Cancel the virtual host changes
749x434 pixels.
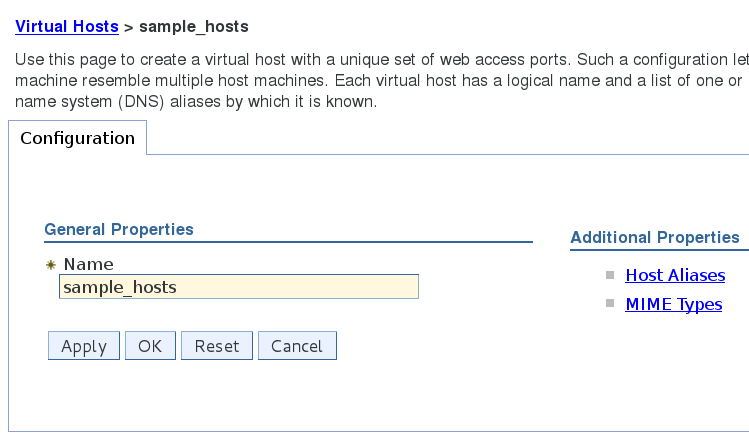297,346
